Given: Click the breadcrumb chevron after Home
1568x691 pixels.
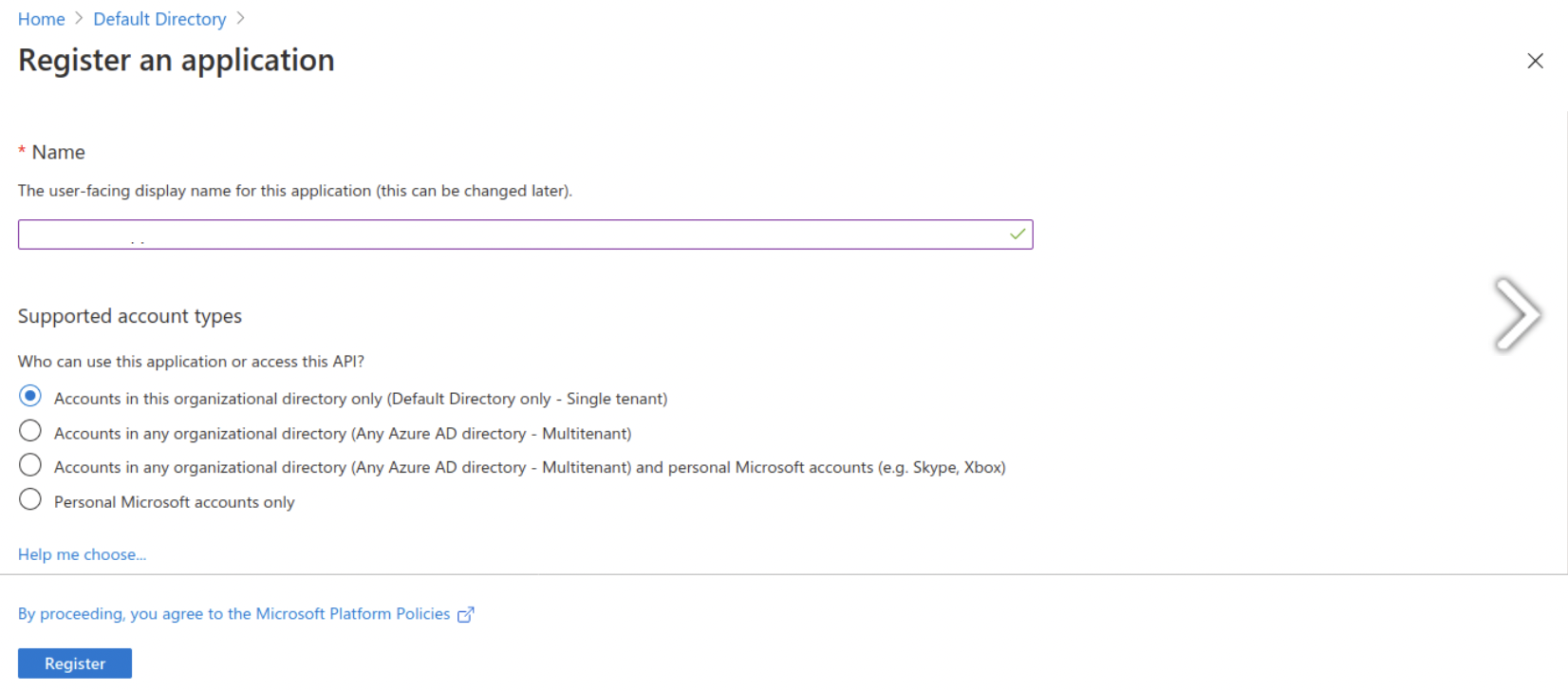Looking at the screenshot, I should pyautogui.click(x=80, y=18).
